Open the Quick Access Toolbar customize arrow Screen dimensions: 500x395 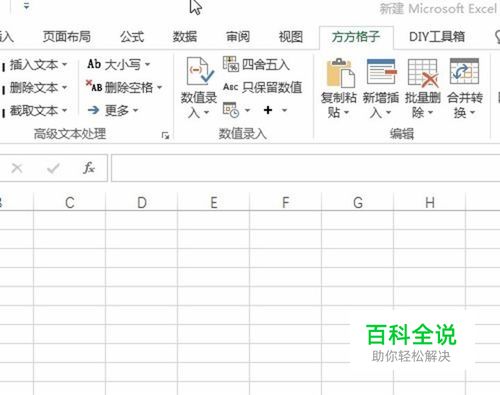tap(26, 6)
